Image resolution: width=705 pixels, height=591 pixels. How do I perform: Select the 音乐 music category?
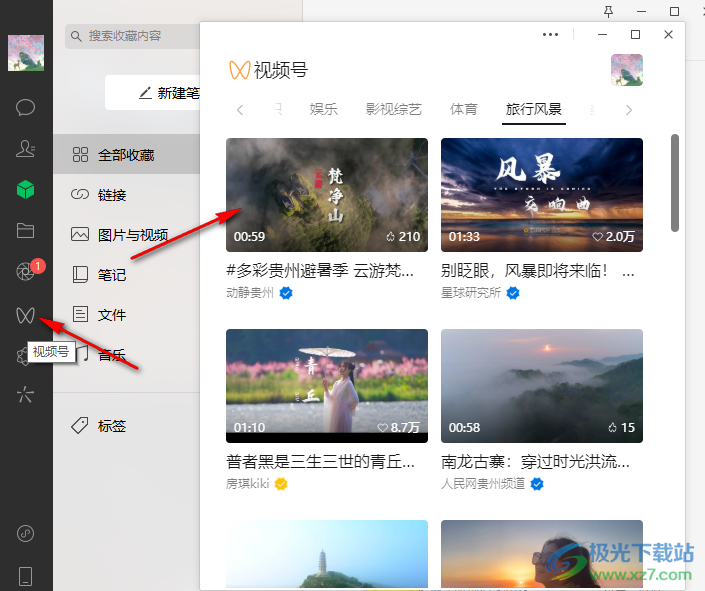[x=126, y=355]
